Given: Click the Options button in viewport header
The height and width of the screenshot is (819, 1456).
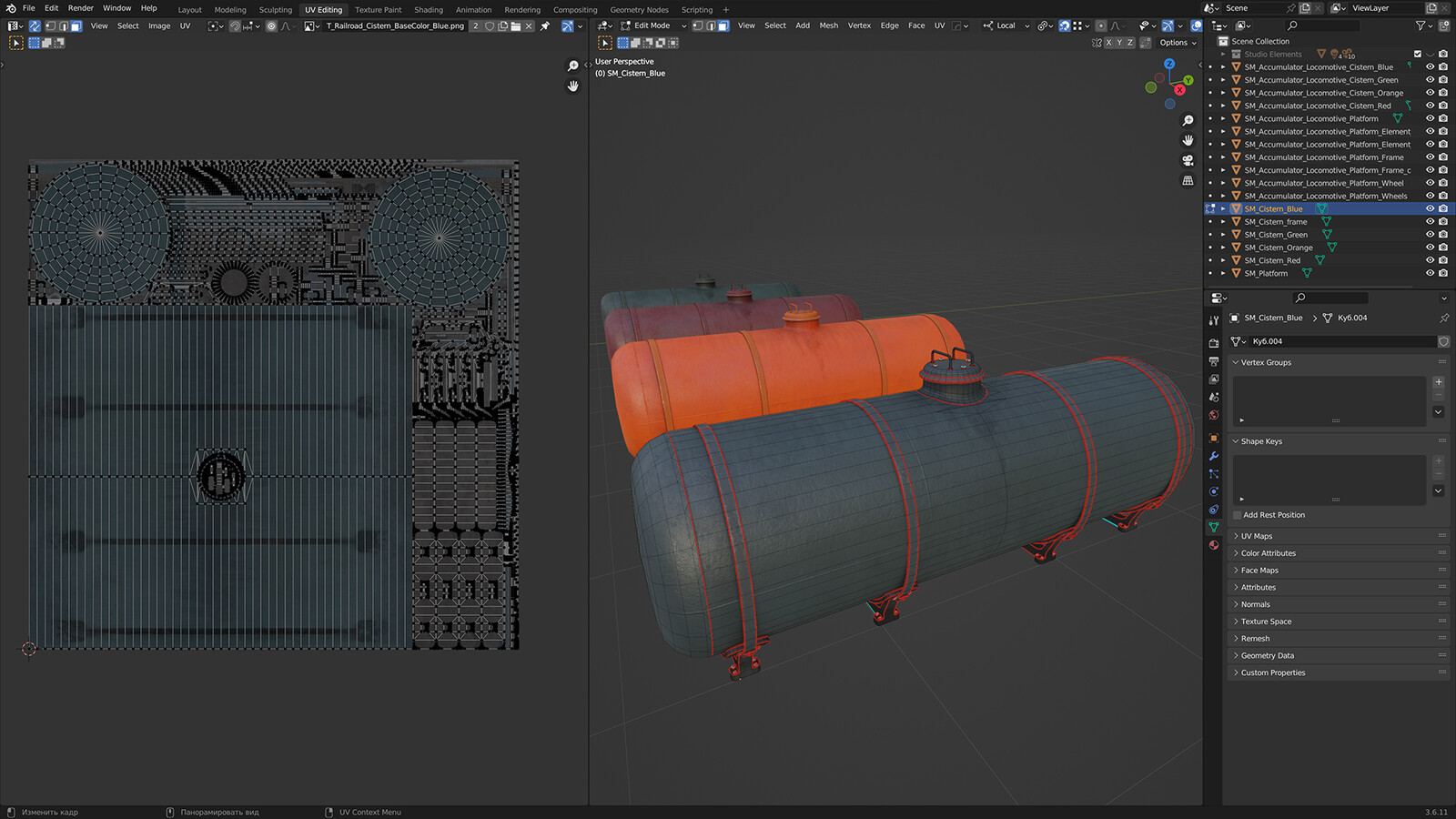Looking at the screenshot, I should [1178, 43].
